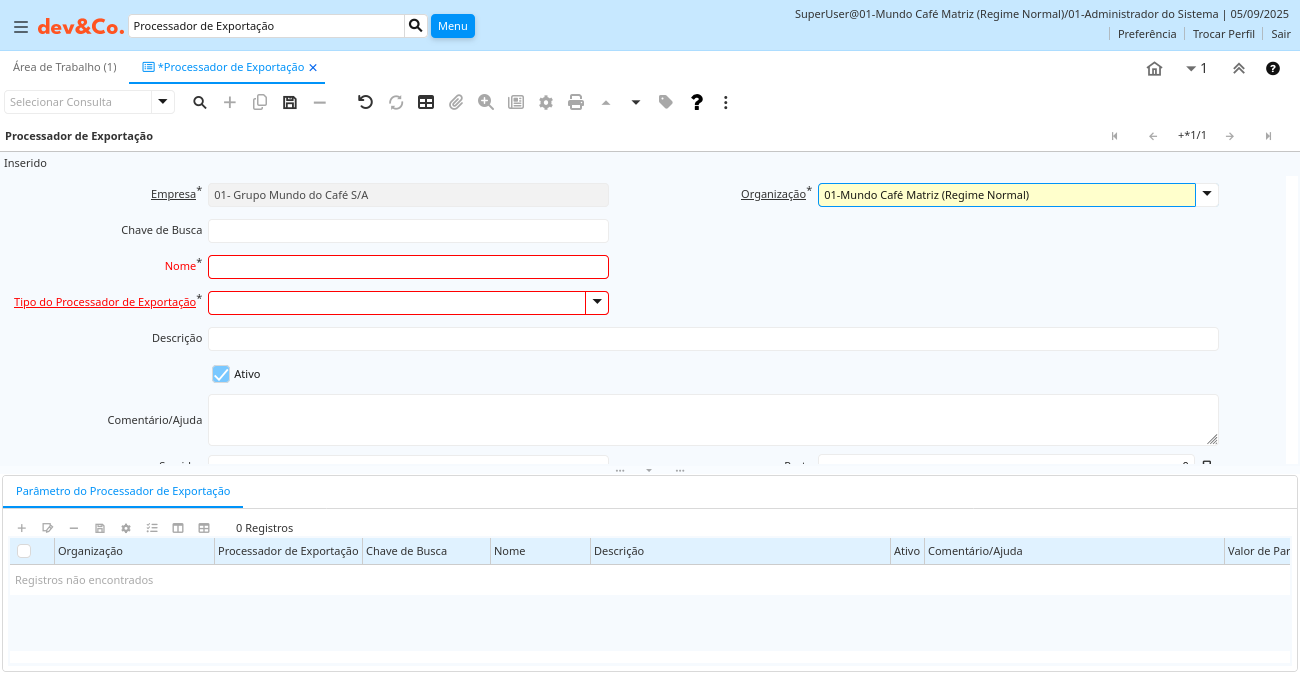
Task: Switch to Área de Trabalho tab
Action: pyautogui.click(x=64, y=67)
